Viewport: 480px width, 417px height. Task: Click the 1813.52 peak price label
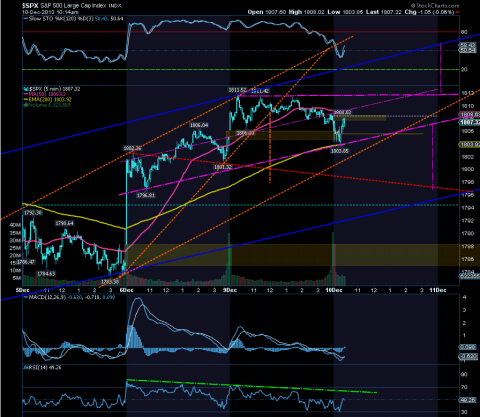point(237,90)
